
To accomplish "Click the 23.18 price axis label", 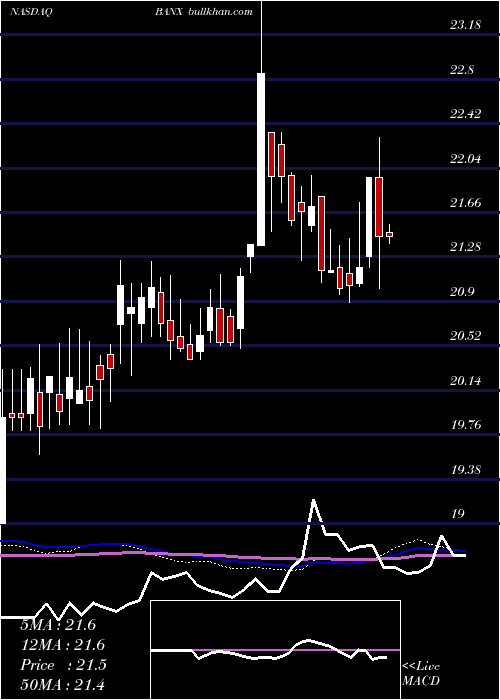I will (x=465, y=25).
